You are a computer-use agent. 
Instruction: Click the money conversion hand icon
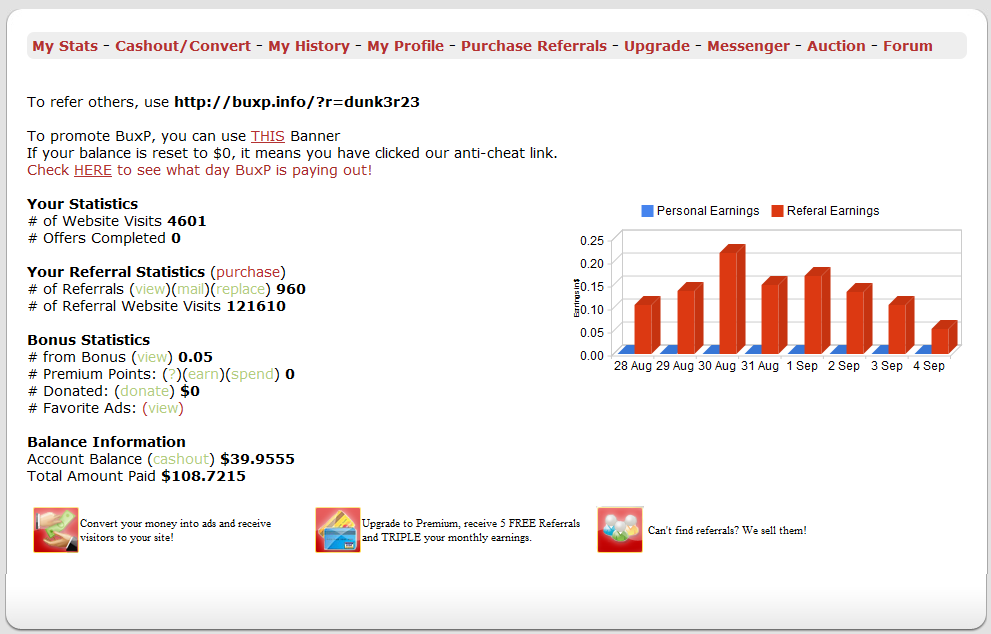(56, 530)
